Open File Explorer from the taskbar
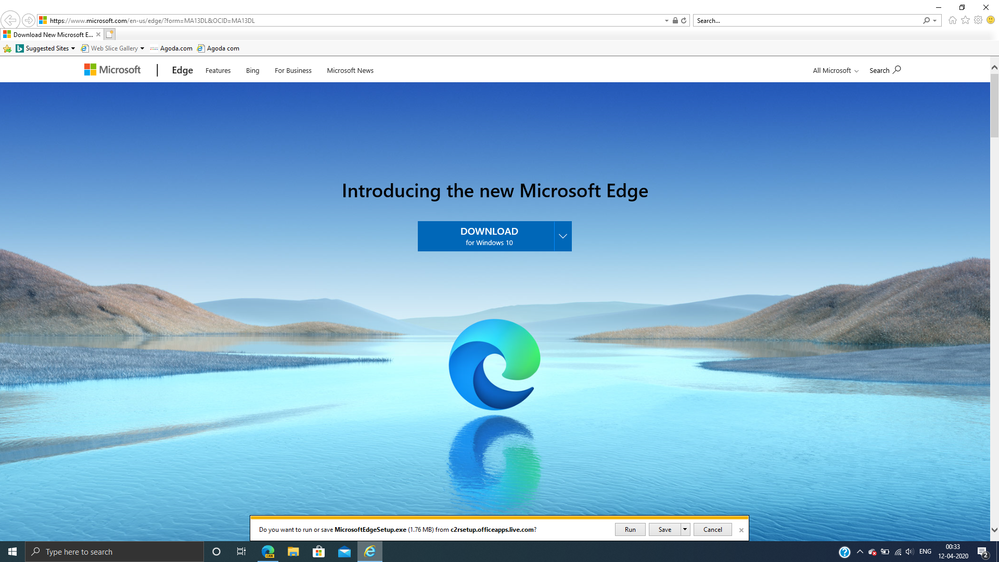The image size is (999, 562). pos(293,552)
